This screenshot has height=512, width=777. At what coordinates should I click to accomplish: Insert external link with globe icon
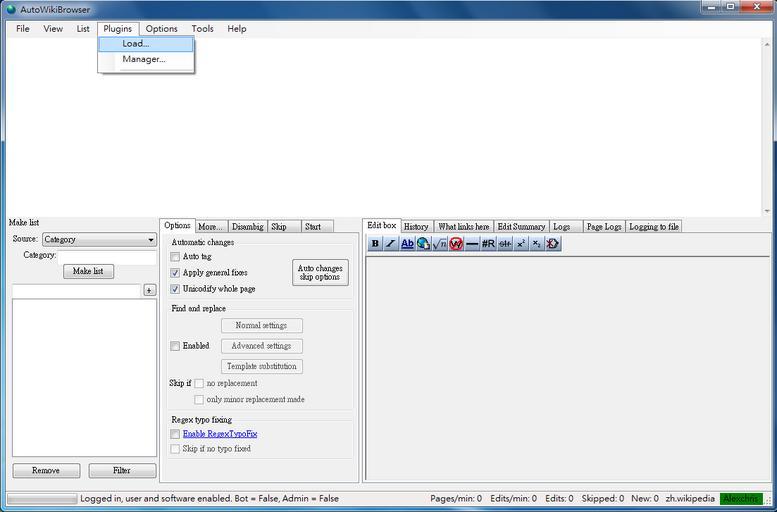click(x=423, y=244)
